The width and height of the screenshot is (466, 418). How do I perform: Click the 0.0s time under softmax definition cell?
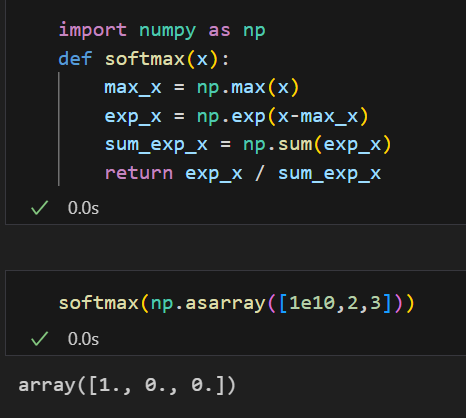point(83,208)
